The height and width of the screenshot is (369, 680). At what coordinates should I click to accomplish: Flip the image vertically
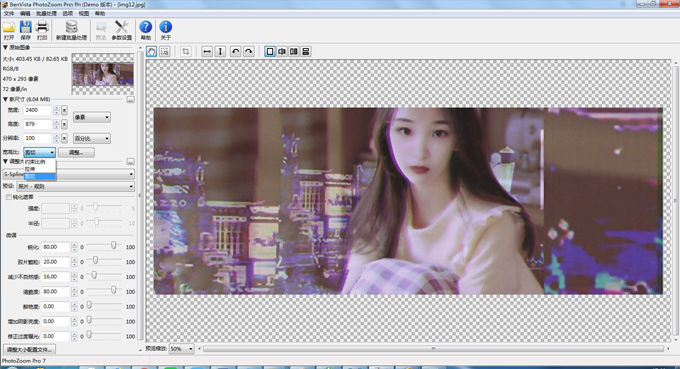coord(220,52)
